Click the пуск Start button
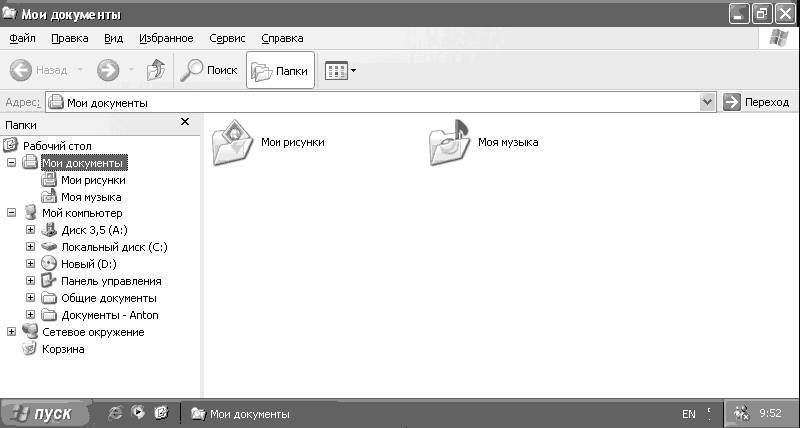 [45, 414]
